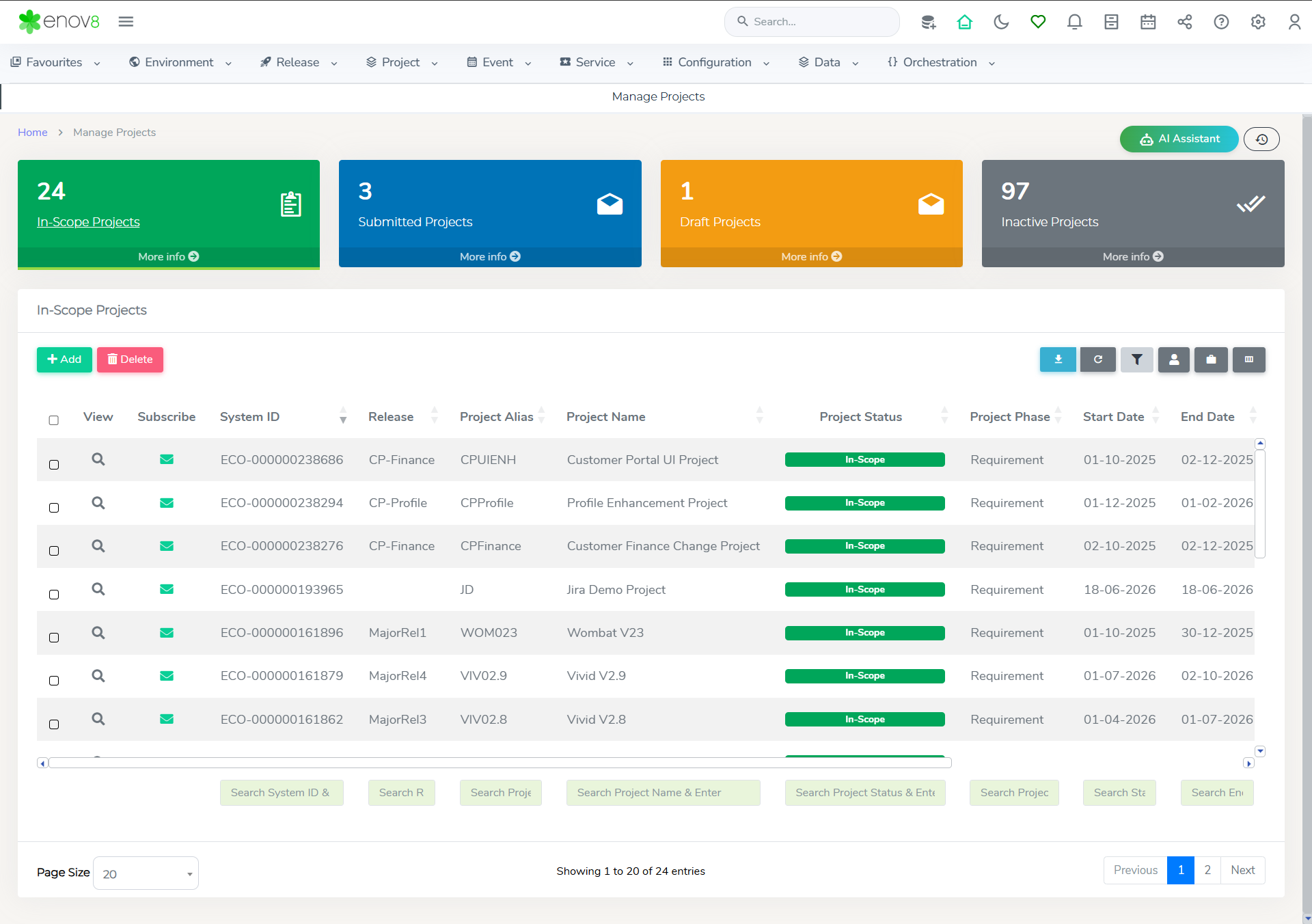Click the download export icon button

[1058, 359]
